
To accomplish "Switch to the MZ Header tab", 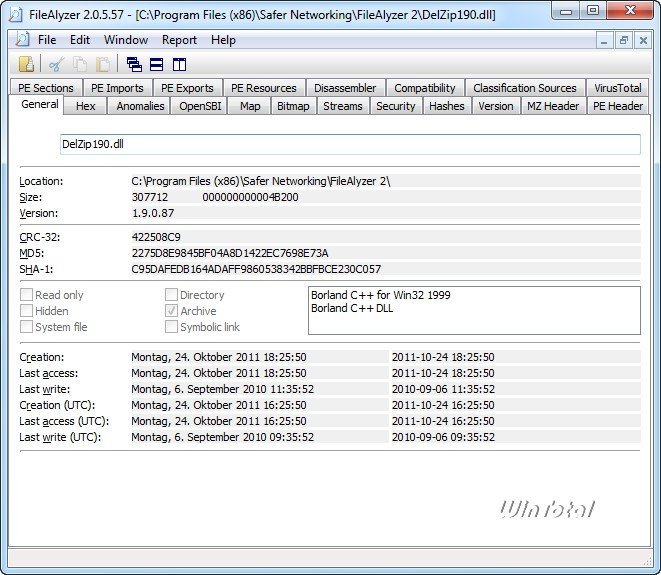I will coord(553,106).
